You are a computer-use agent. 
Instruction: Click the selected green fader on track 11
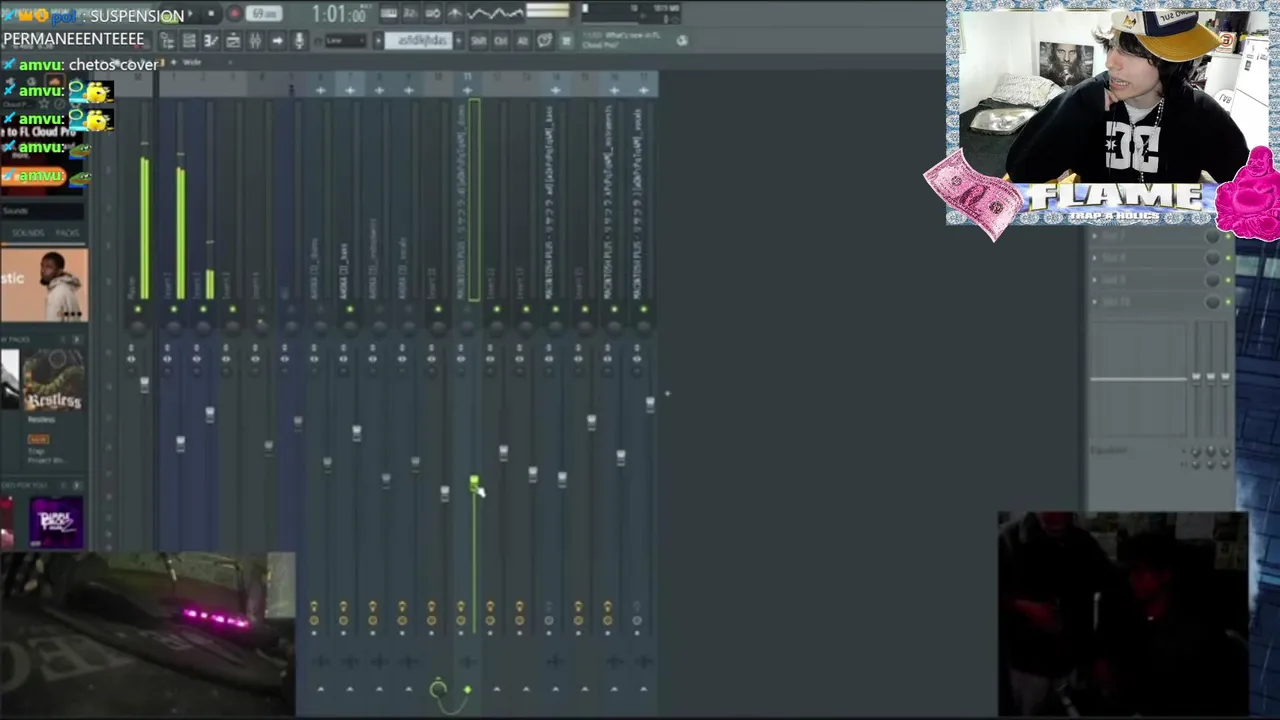[x=474, y=484]
